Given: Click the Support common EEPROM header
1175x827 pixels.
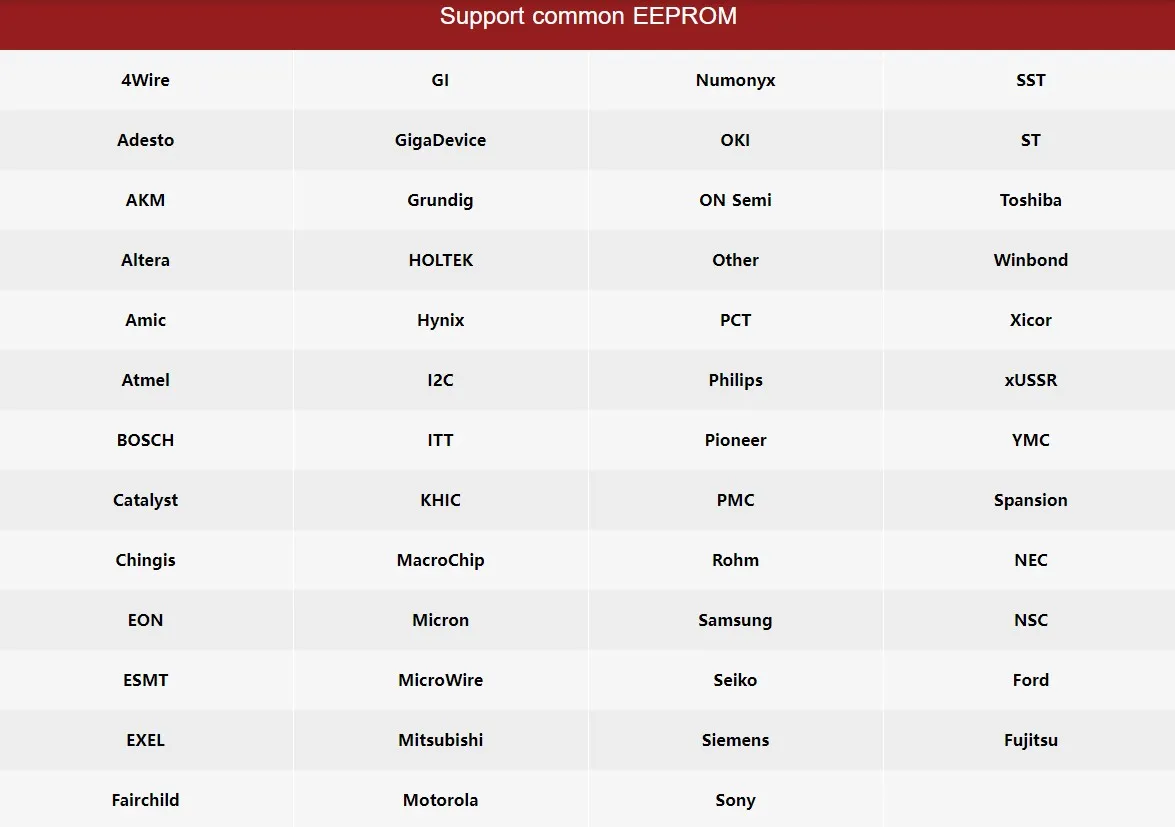Looking at the screenshot, I should point(588,17).
